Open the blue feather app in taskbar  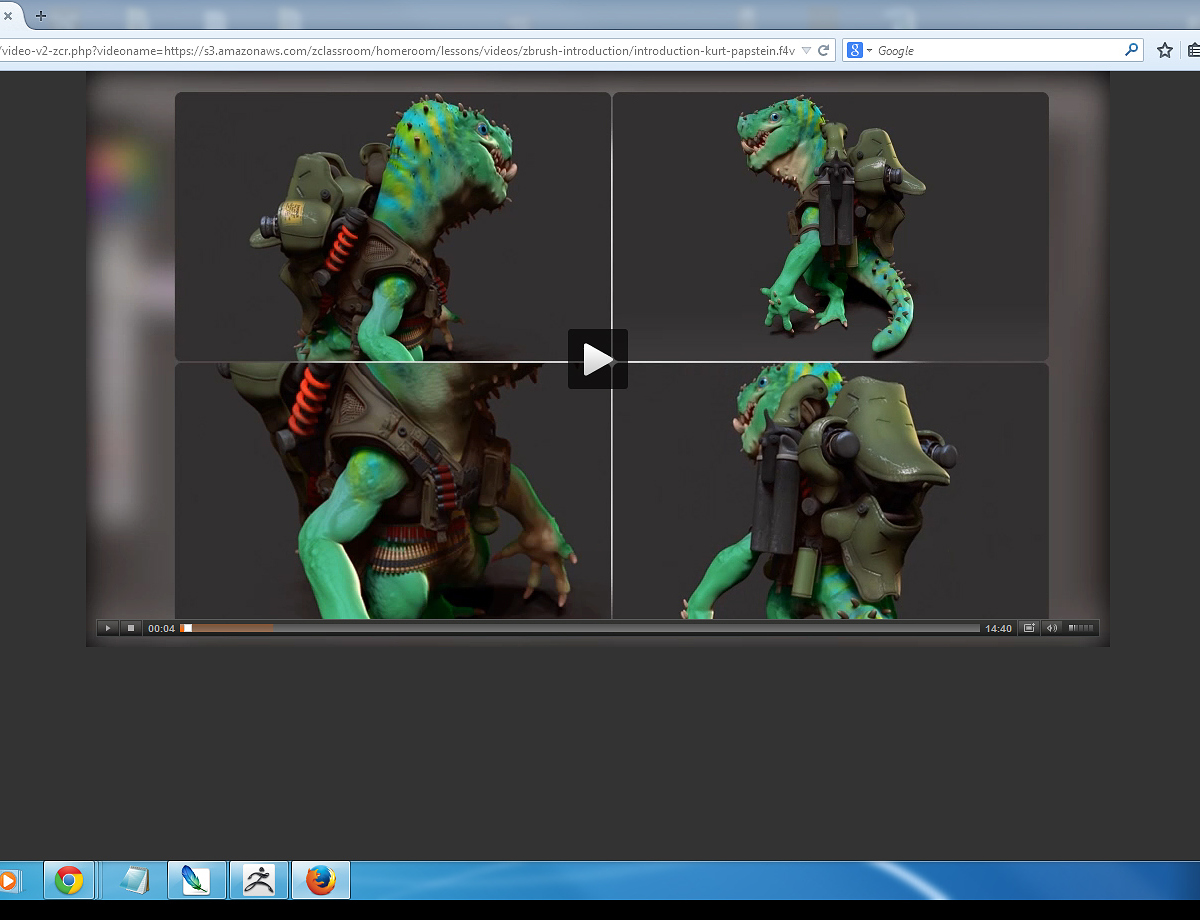click(196, 880)
